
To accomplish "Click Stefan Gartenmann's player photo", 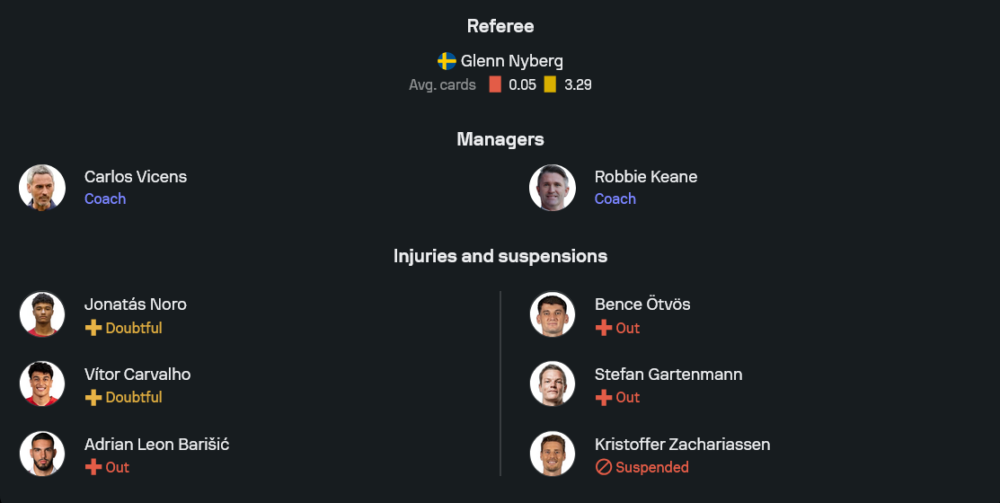I will 552,384.
